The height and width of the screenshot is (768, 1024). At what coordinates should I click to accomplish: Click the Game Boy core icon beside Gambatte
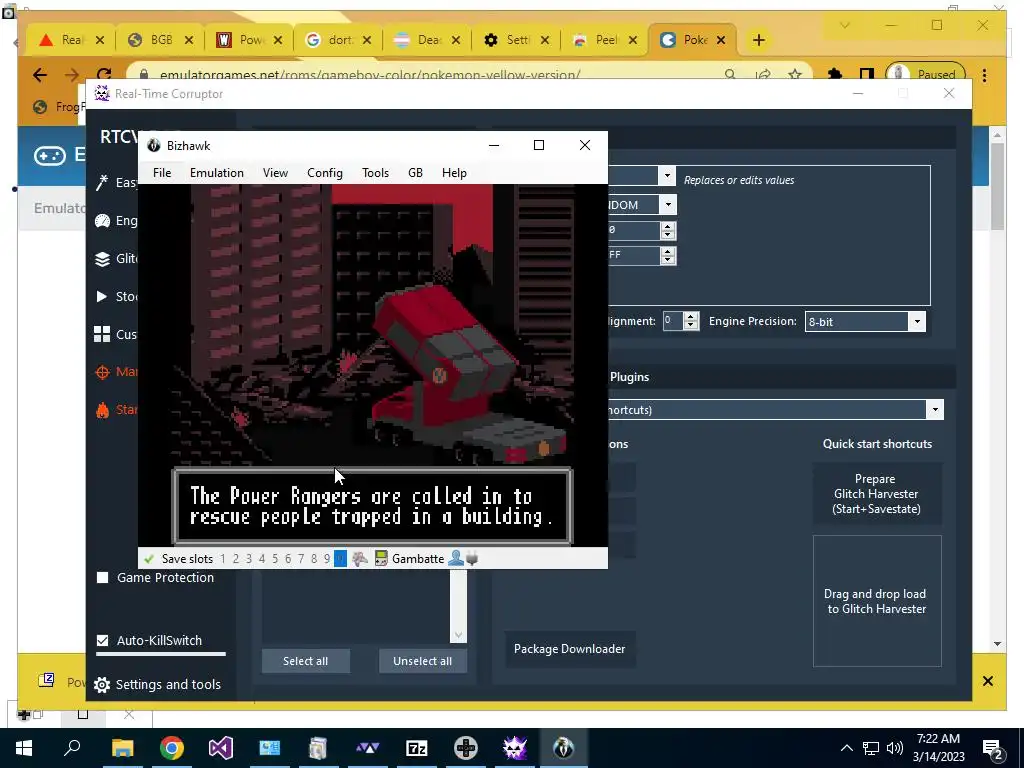[x=381, y=559]
